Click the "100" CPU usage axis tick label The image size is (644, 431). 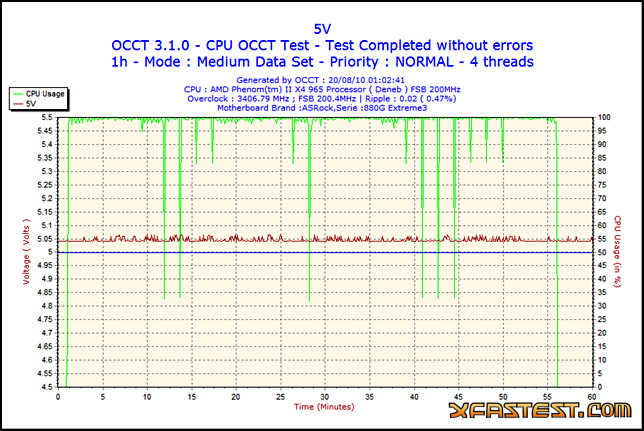604,118
